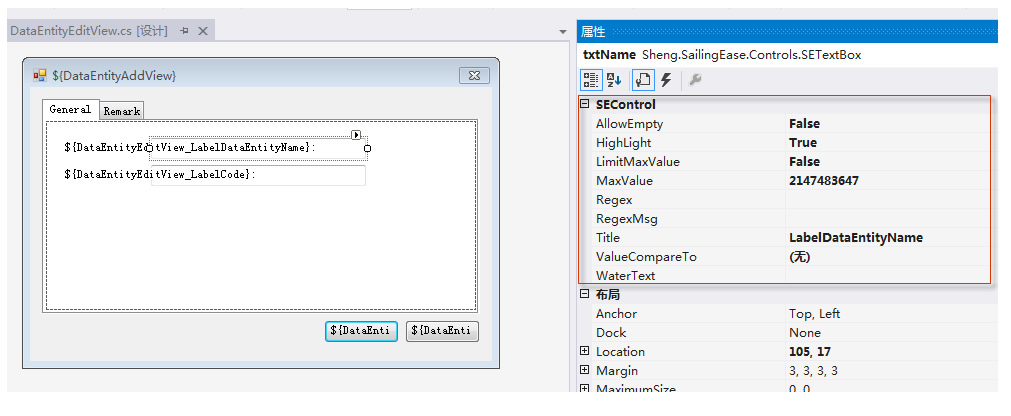
Task: Select the General tab
Action: (x=70, y=109)
